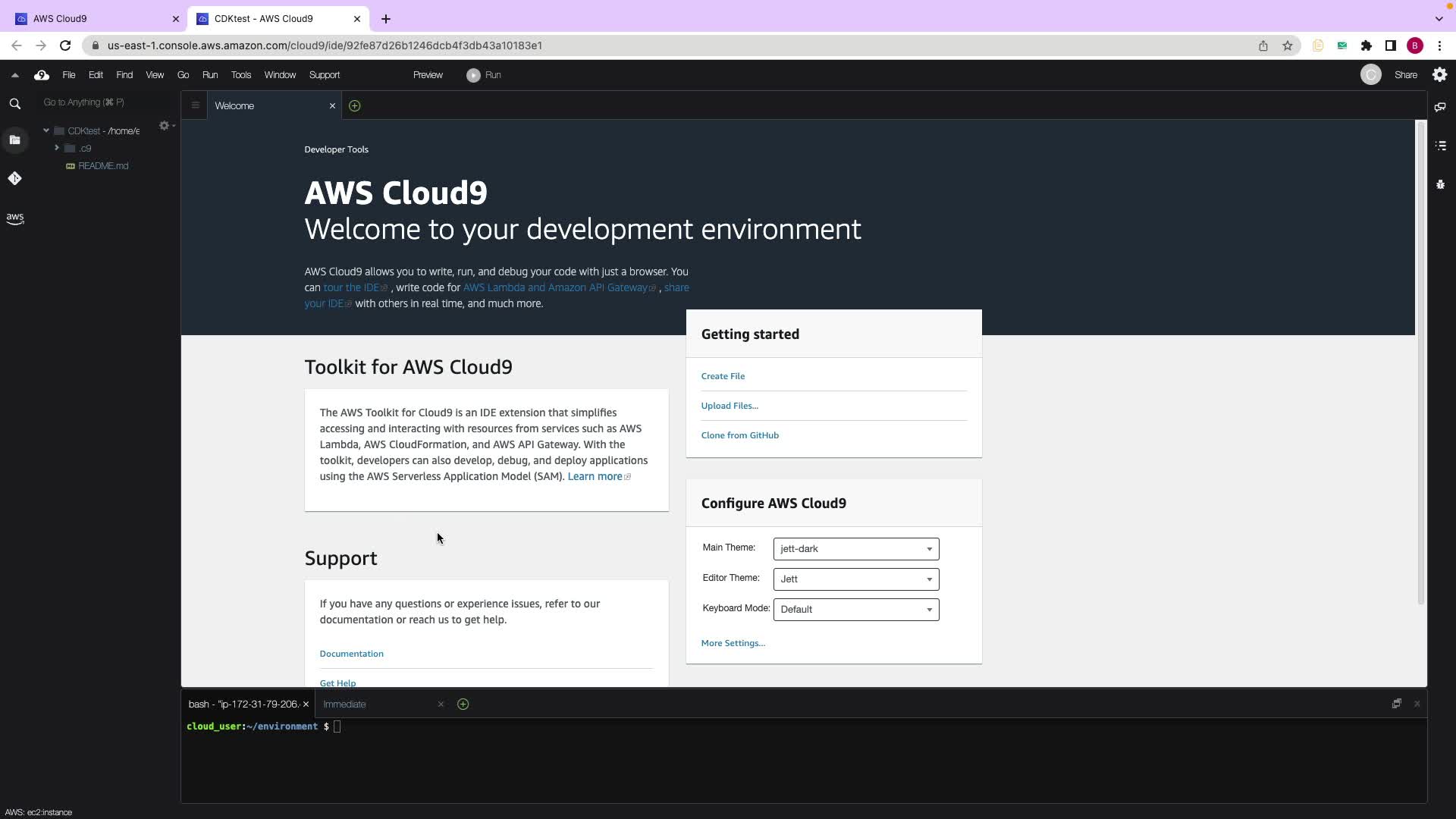Viewport: 1456px width, 819px height.
Task: Click the file tree settings gear
Action: tap(164, 126)
